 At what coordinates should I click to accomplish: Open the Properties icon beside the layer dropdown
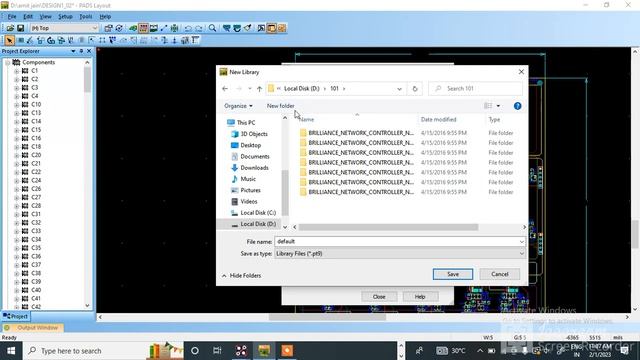click(x=108, y=28)
